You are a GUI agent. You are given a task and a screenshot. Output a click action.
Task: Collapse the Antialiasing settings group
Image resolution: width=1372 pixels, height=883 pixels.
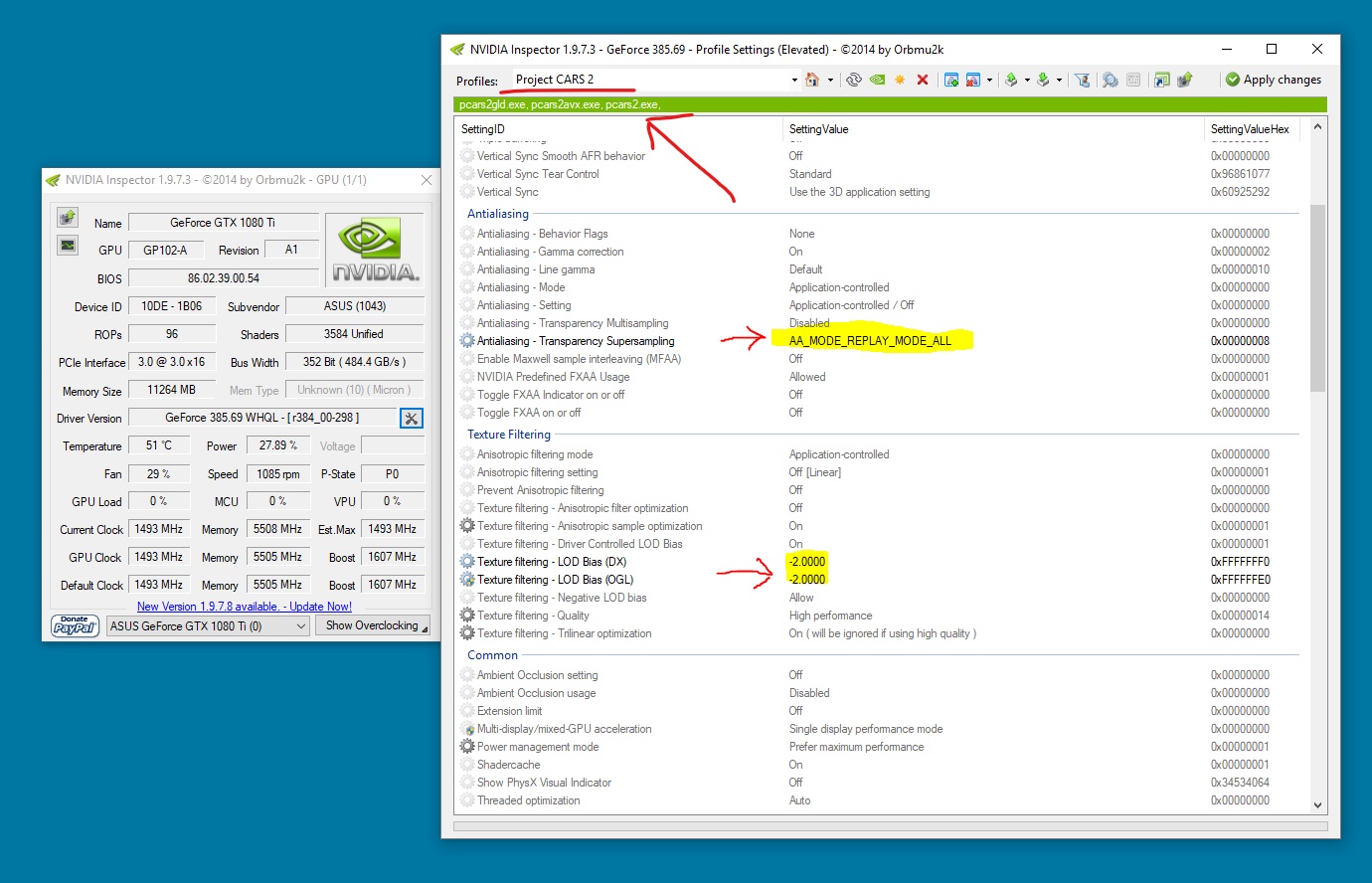click(x=498, y=214)
